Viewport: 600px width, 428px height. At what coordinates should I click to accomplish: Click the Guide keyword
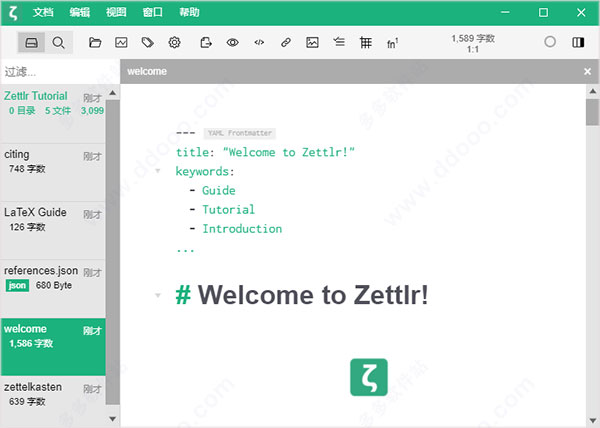(x=218, y=190)
